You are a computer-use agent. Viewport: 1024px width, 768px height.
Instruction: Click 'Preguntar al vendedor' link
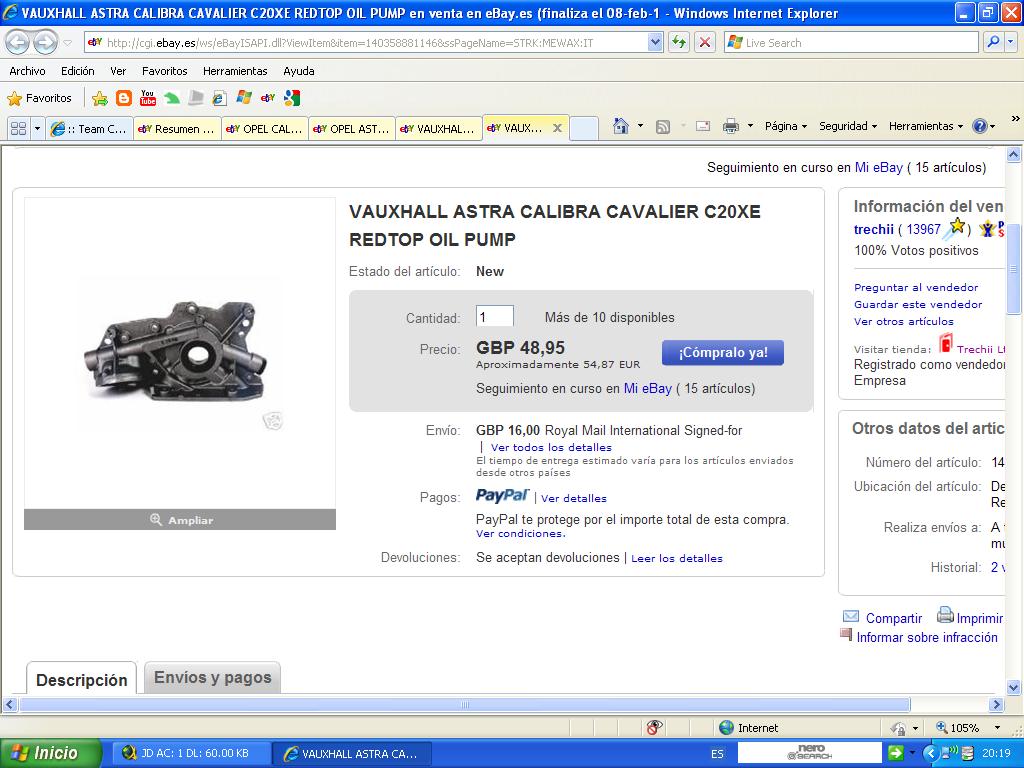point(916,287)
